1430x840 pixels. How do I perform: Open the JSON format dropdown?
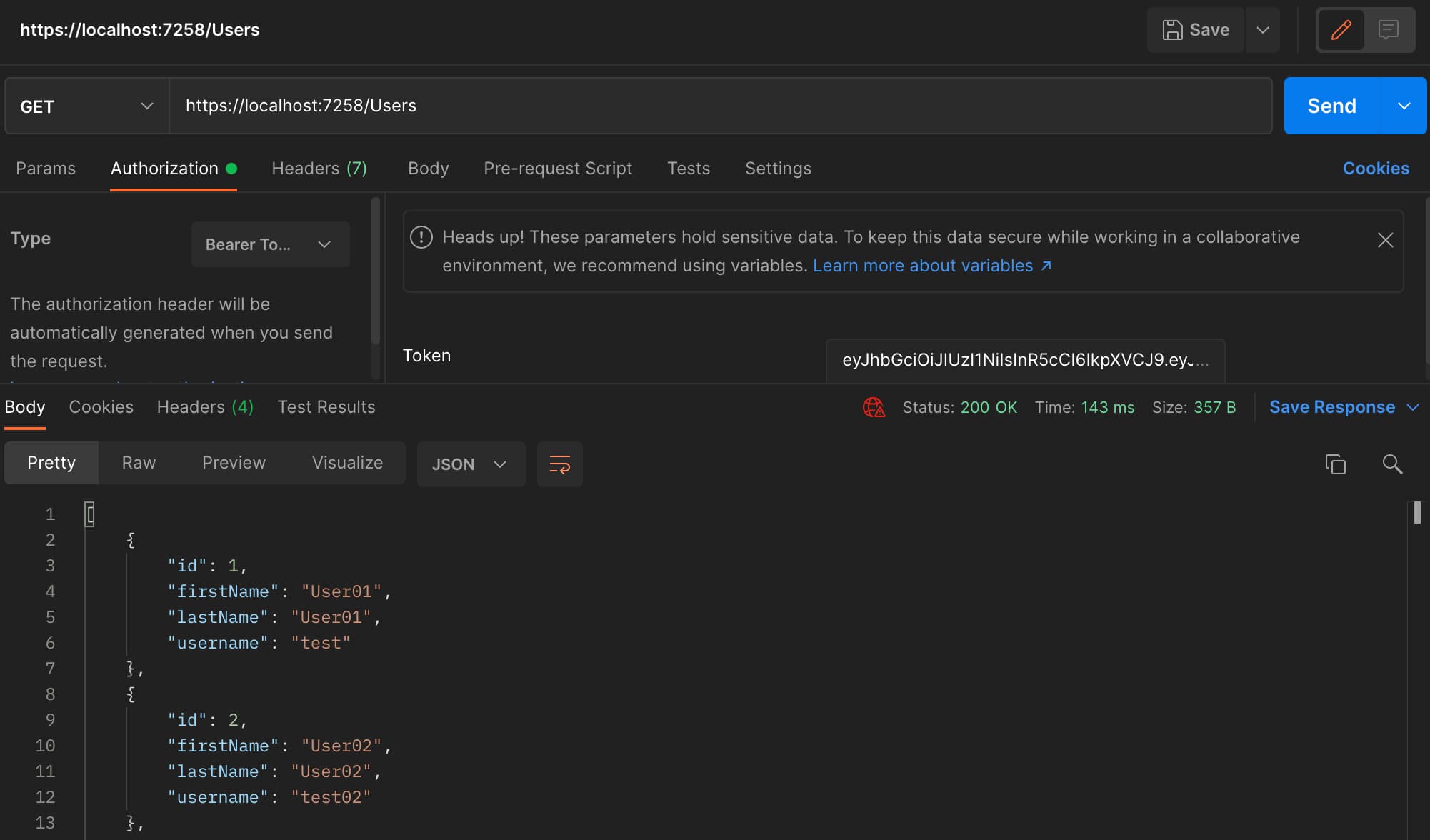click(x=471, y=464)
